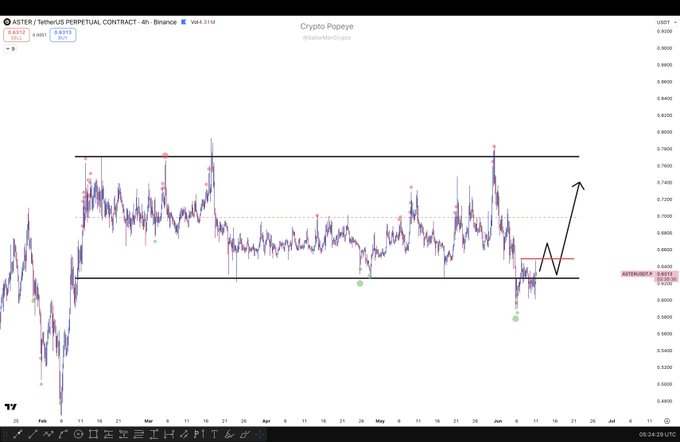680x442 pixels.
Task: Click the 0.9000 price axis label
Action: pos(664,48)
